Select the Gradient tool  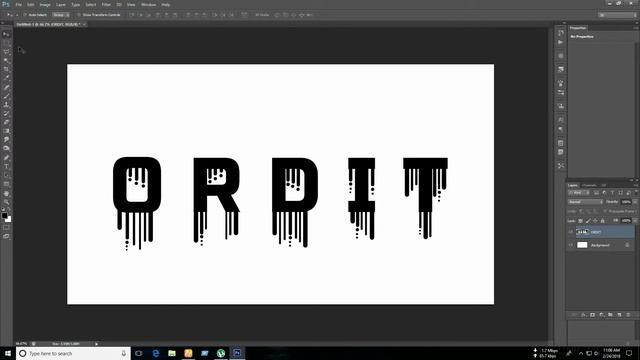point(6,131)
